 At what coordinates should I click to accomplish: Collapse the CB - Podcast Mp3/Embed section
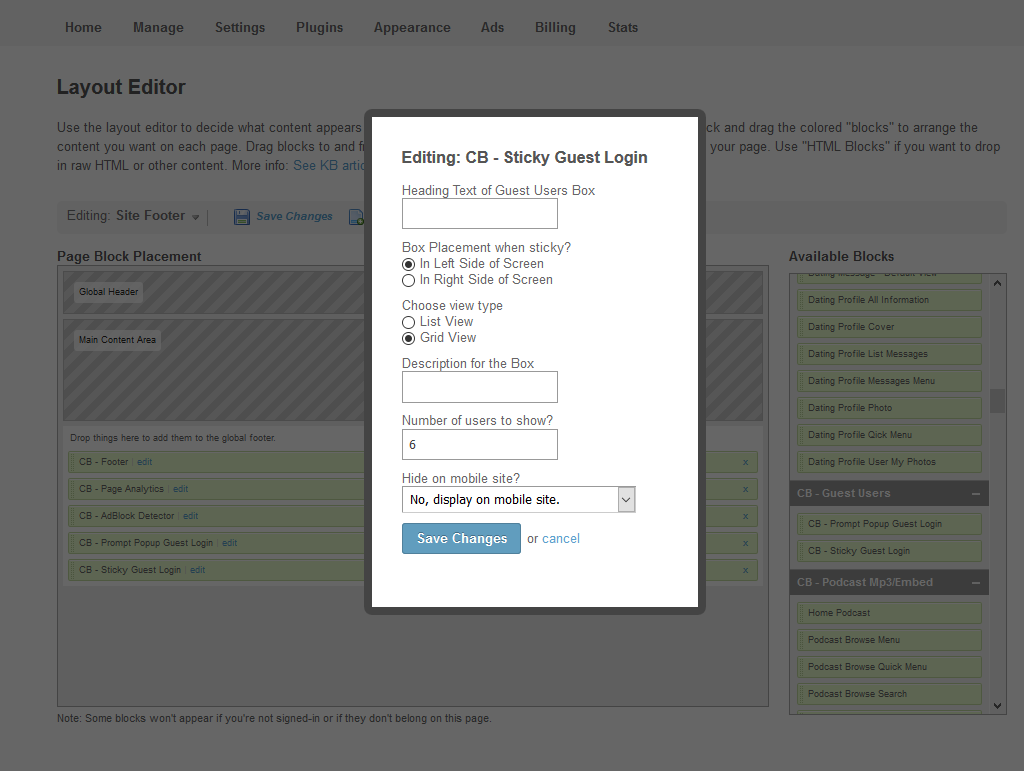tap(975, 583)
